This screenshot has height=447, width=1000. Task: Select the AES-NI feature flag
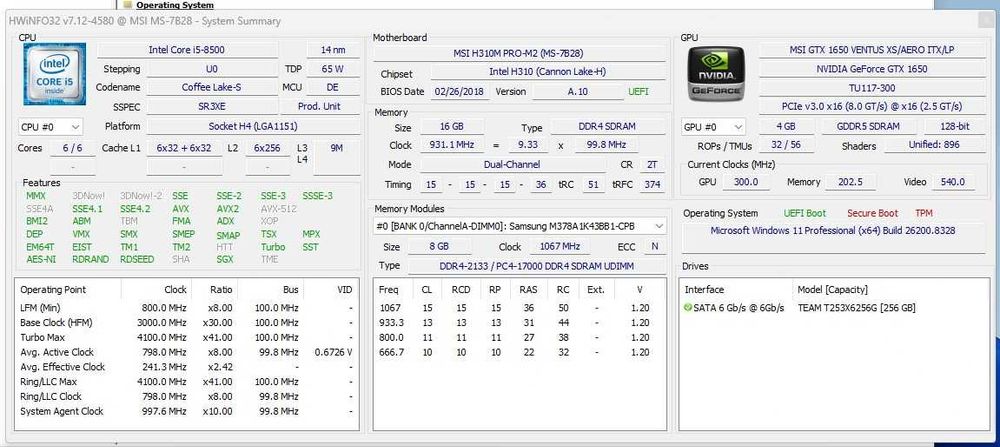tap(41, 260)
